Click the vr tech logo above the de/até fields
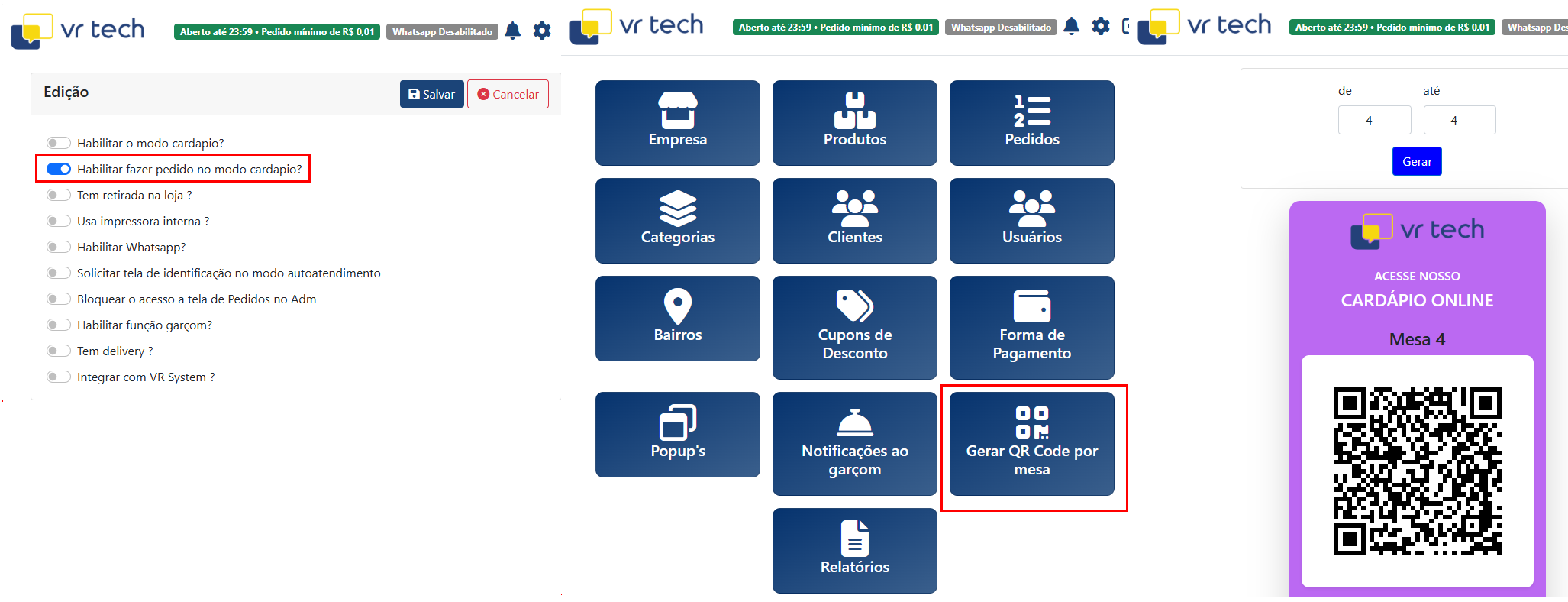1568x602 pixels. (x=1205, y=26)
